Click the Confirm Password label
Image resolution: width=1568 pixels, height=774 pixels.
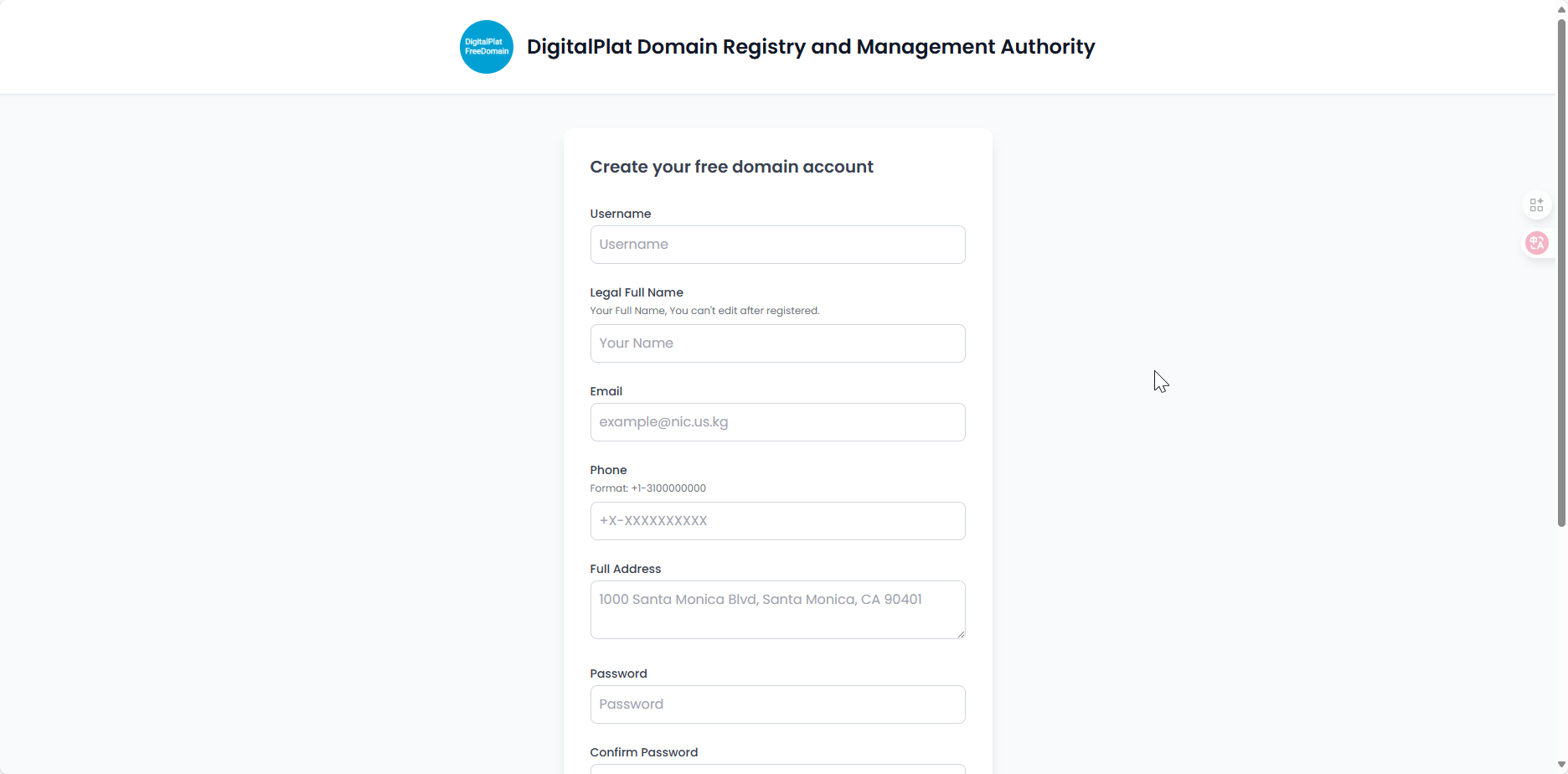[643, 752]
